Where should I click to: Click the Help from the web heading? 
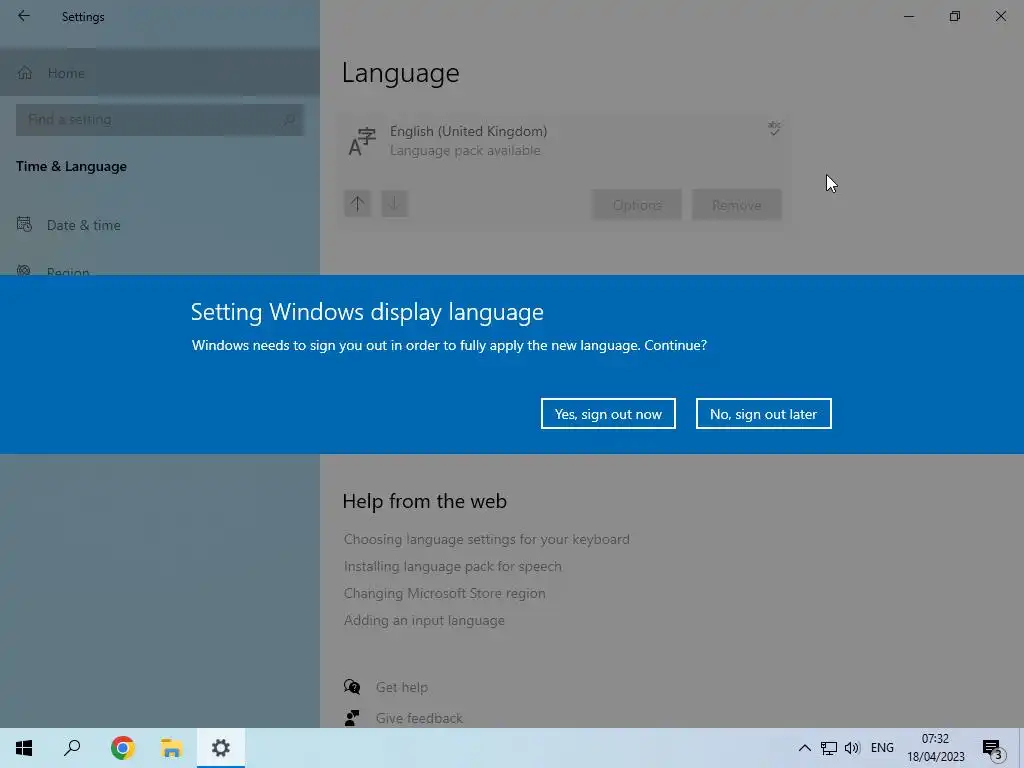click(424, 501)
